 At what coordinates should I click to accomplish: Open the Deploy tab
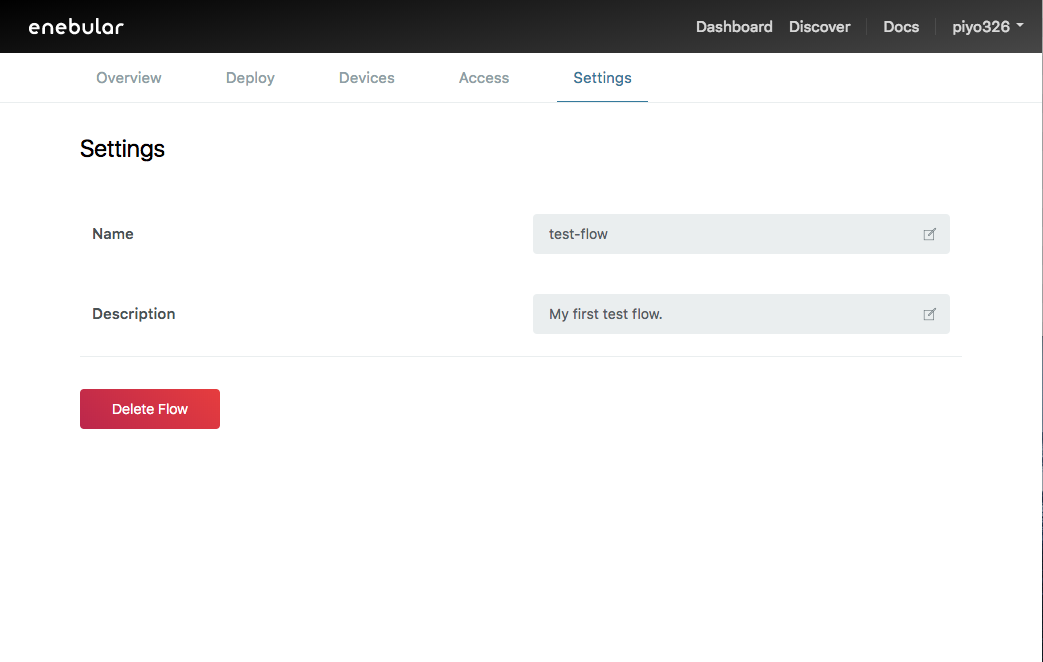click(x=250, y=78)
